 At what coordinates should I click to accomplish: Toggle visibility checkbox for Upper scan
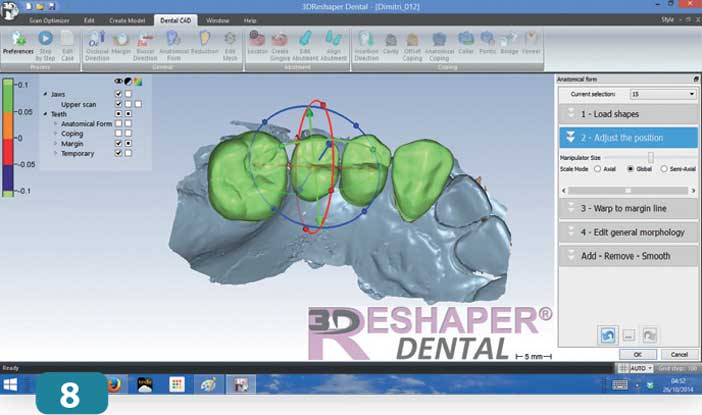118,104
